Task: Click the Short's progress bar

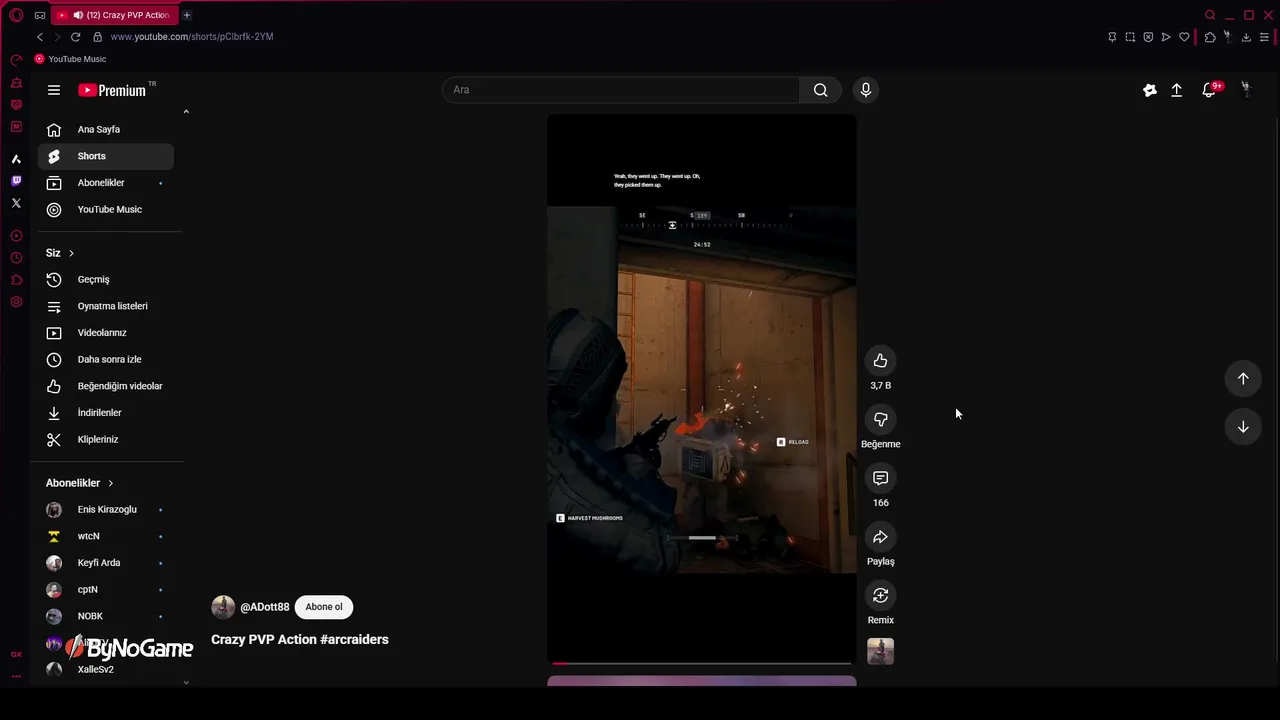Action: [701, 663]
